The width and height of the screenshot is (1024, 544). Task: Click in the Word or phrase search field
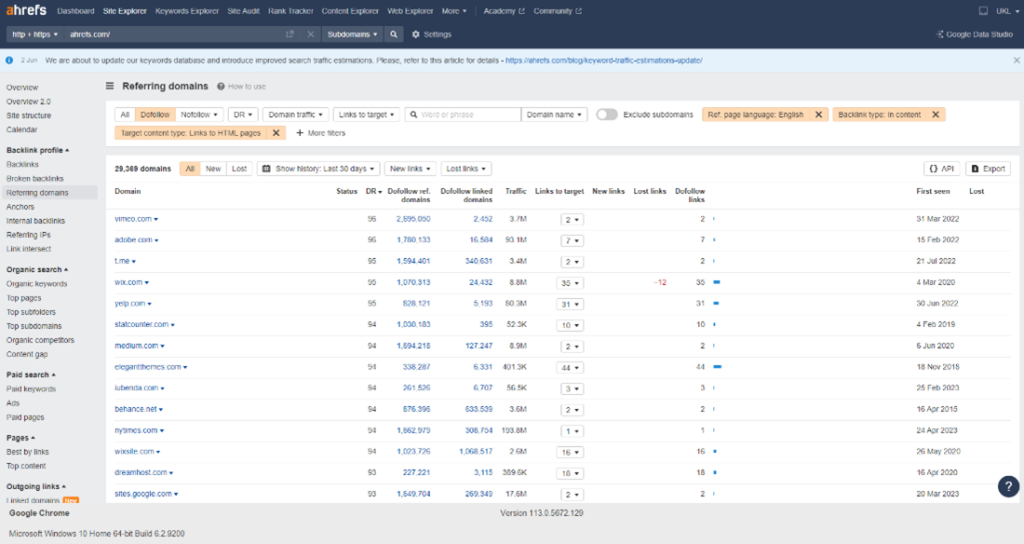[463, 114]
